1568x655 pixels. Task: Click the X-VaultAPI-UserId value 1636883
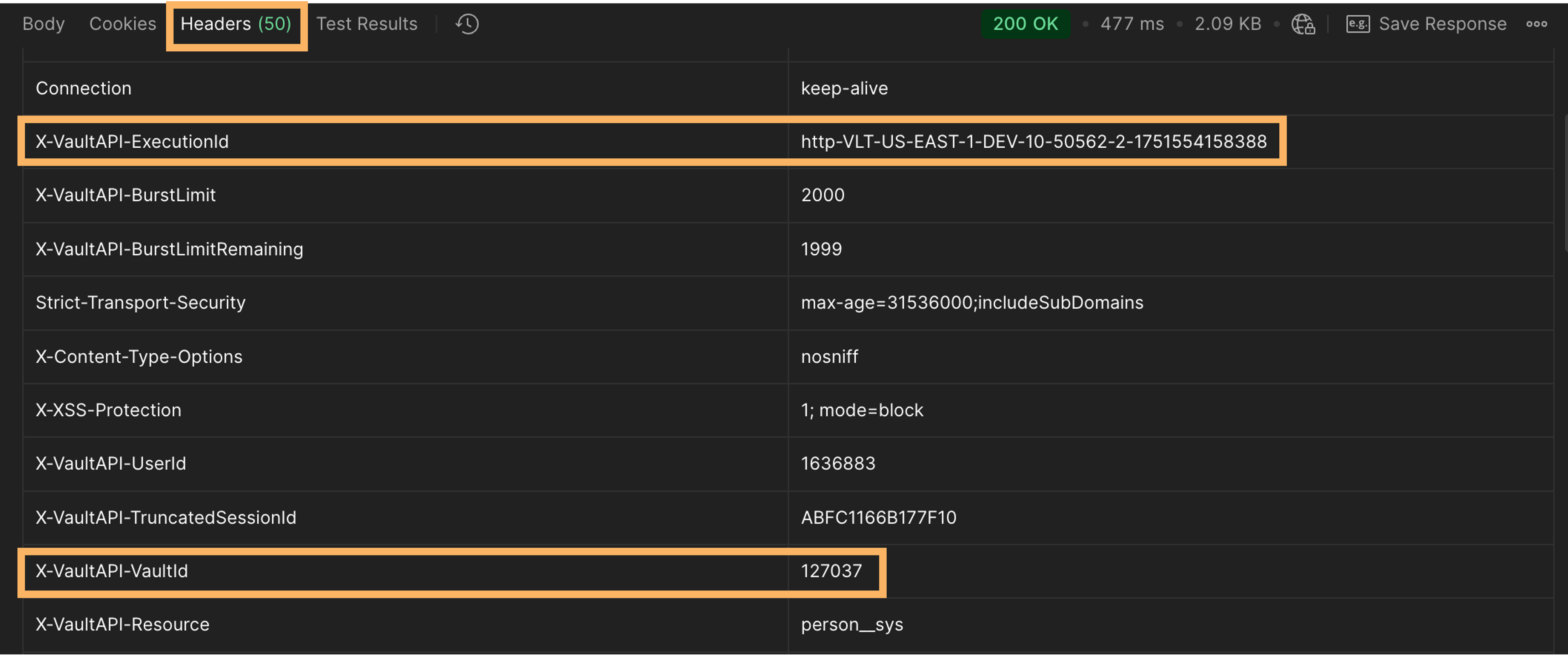(x=837, y=464)
